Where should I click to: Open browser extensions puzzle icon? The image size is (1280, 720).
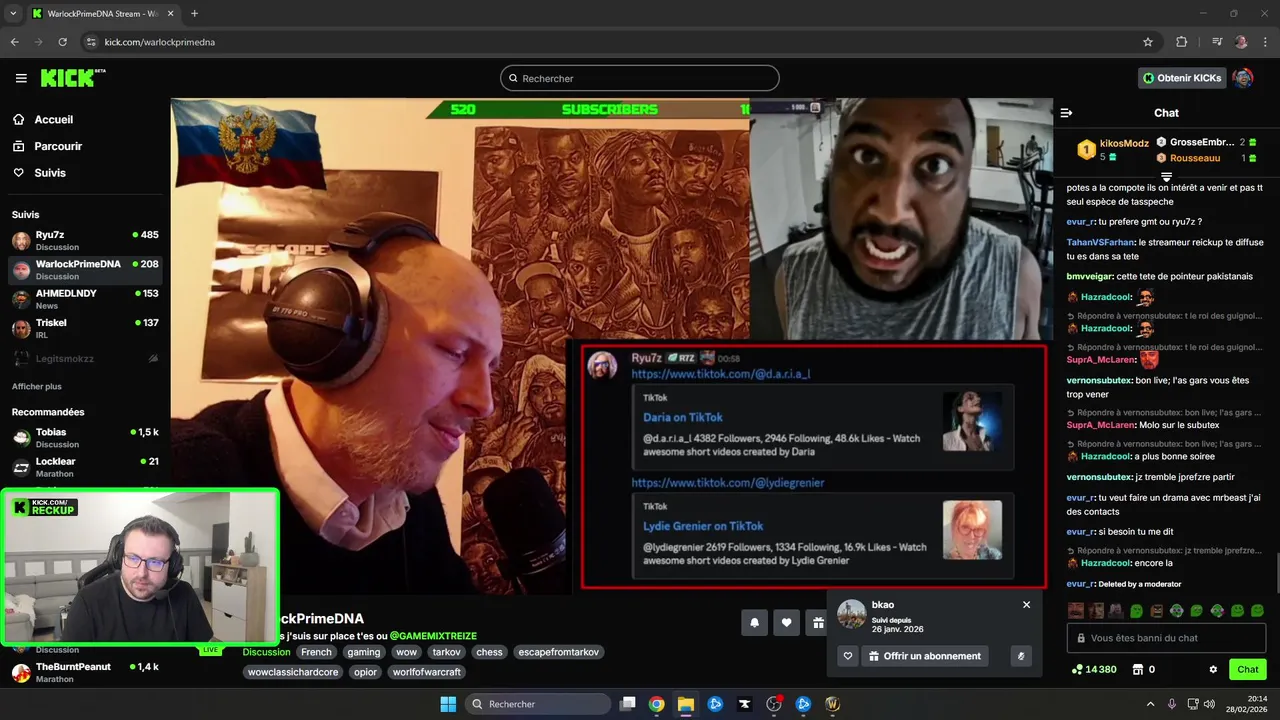pyautogui.click(x=1182, y=42)
